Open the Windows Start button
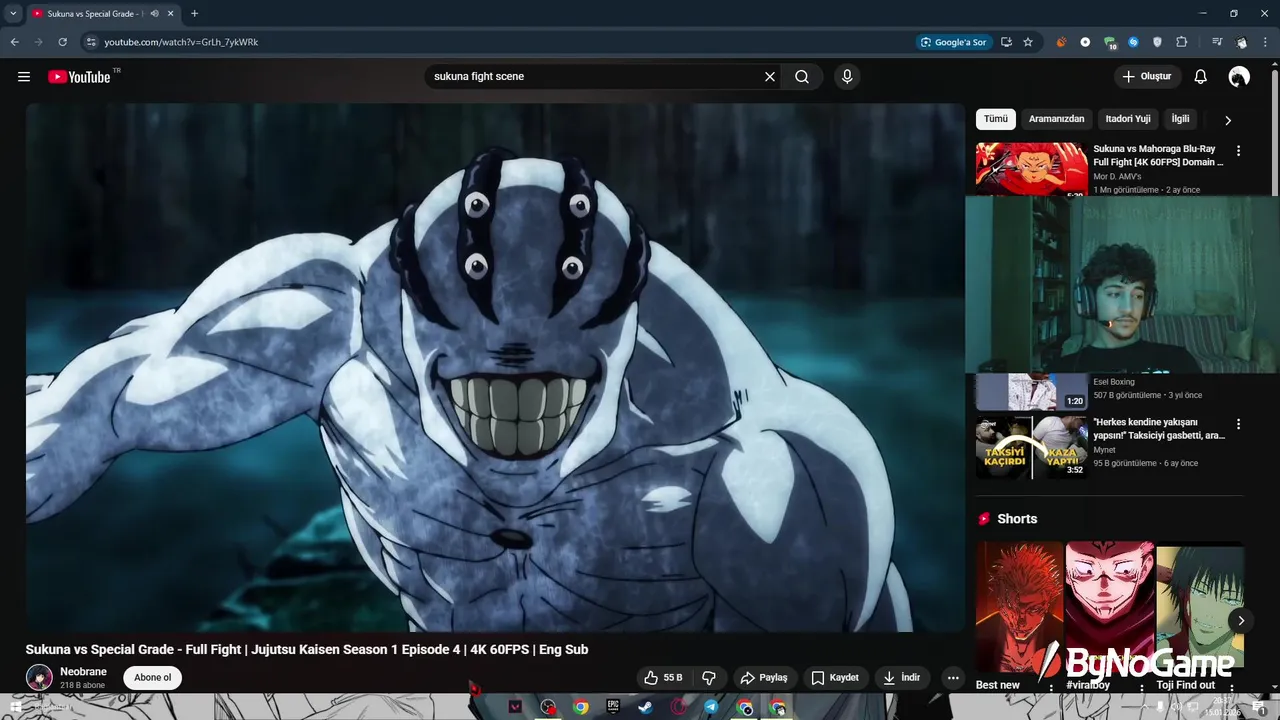The height and width of the screenshot is (720, 1280). click(15, 707)
